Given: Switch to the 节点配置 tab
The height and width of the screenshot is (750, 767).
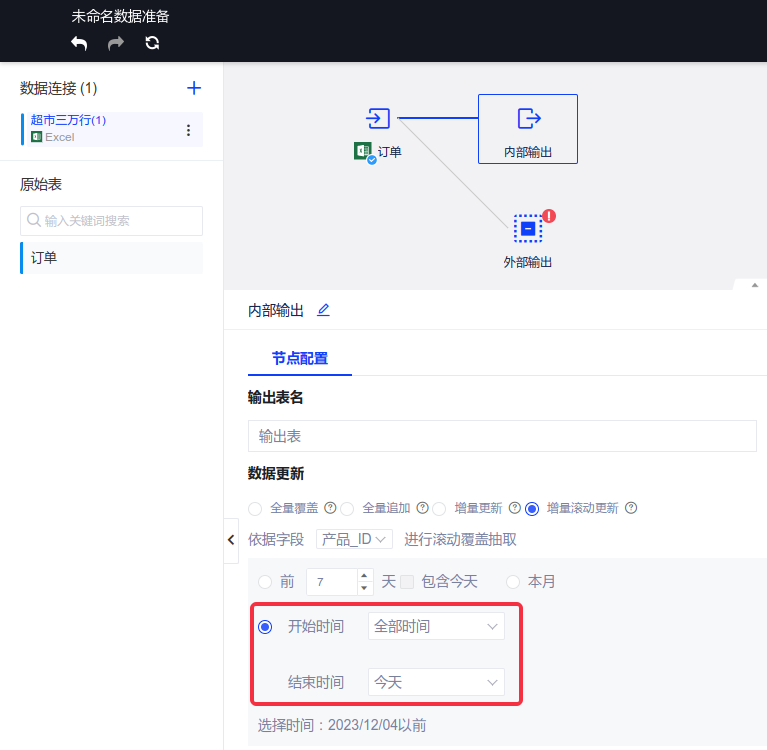Looking at the screenshot, I should coord(299,358).
